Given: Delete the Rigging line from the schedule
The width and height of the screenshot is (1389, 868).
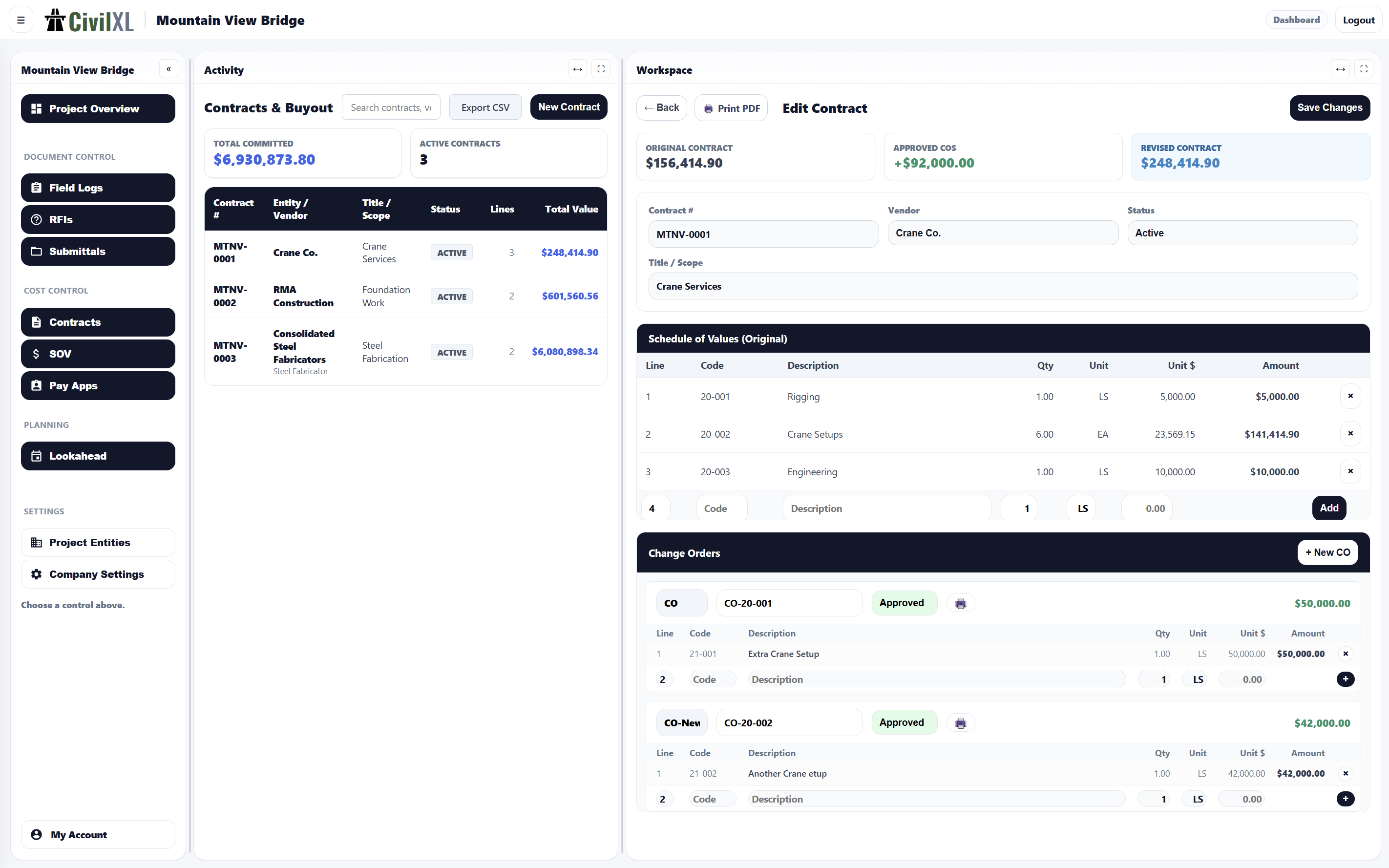Looking at the screenshot, I should [1350, 396].
